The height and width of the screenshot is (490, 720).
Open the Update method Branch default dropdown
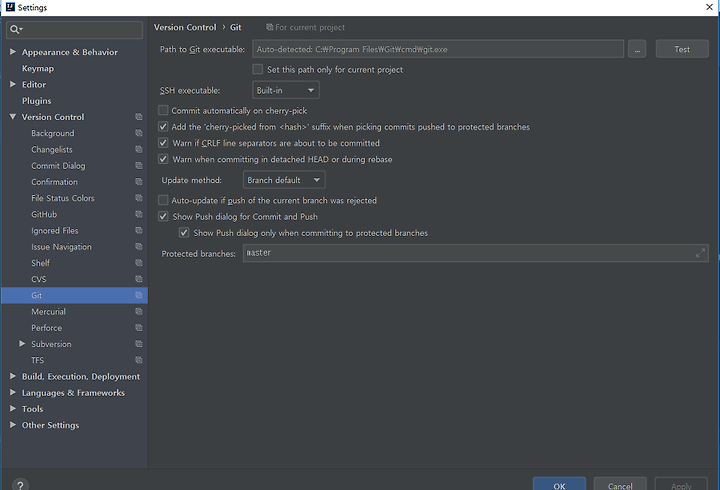[284, 180]
